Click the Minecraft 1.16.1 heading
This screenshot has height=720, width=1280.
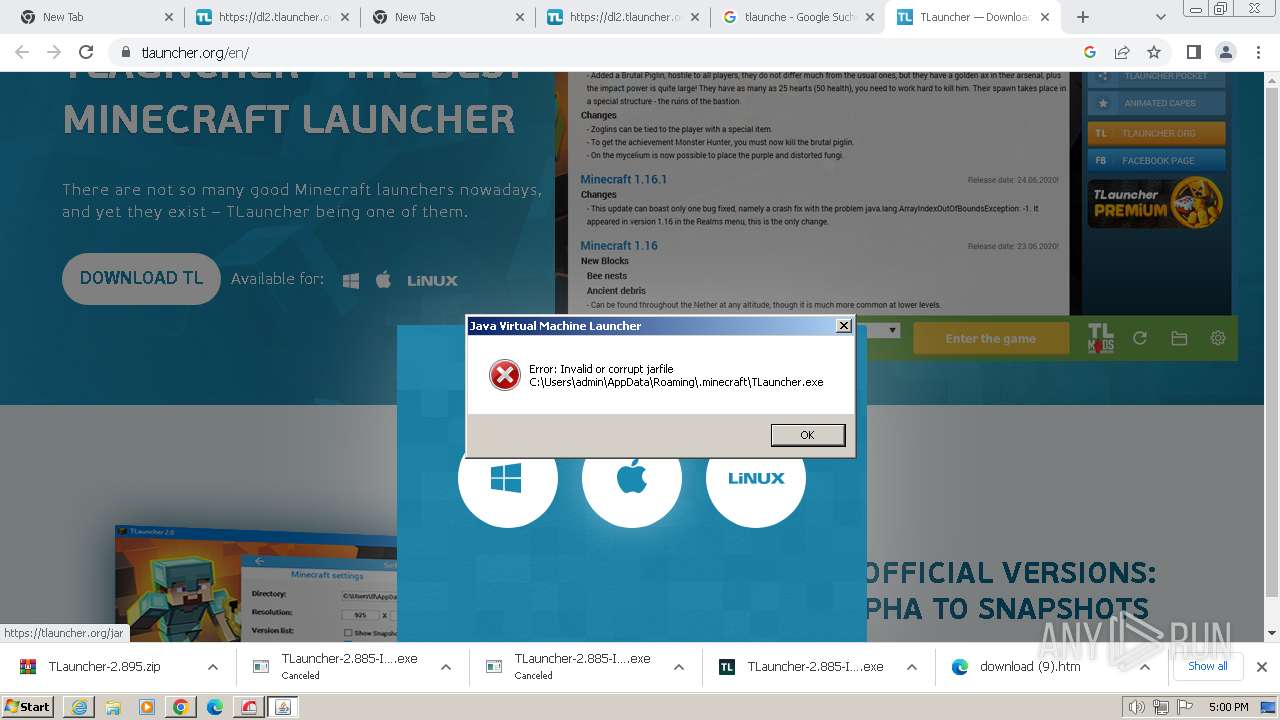click(x=624, y=180)
